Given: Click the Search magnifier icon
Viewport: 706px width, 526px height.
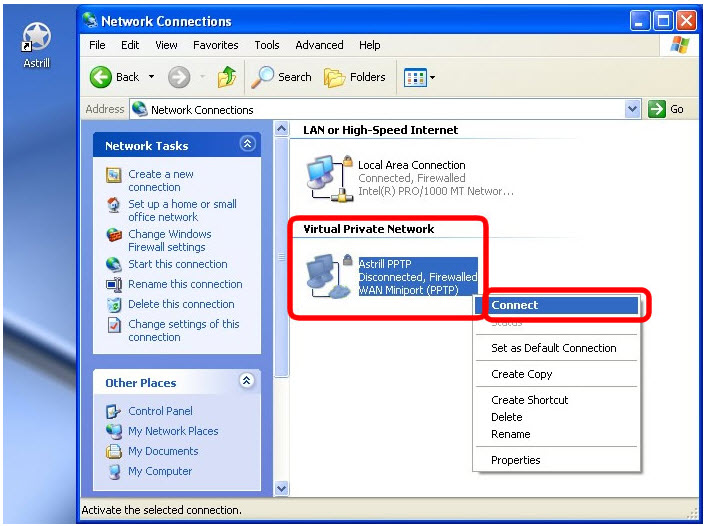Looking at the screenshot, I should (262, 77).
